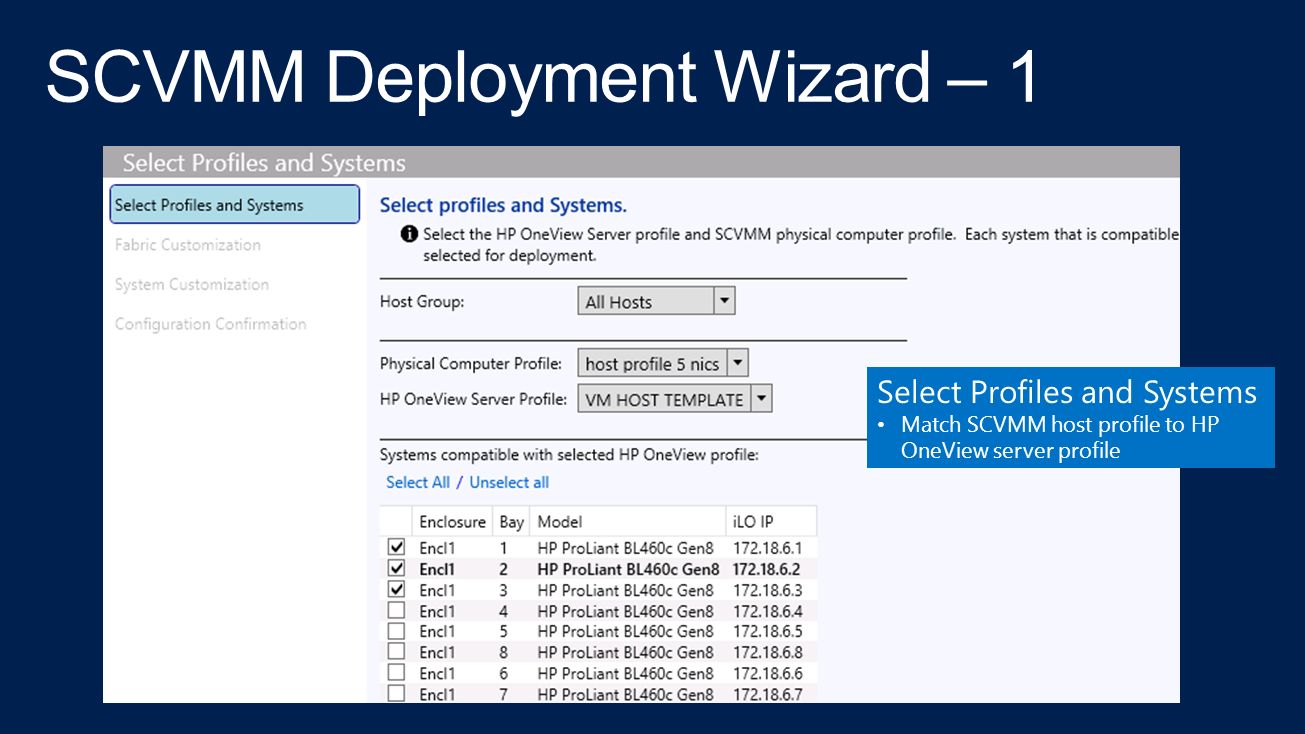Click iLO IP 172.18.6.6 cell
The image size is (1305, 734).
(768, 673)
